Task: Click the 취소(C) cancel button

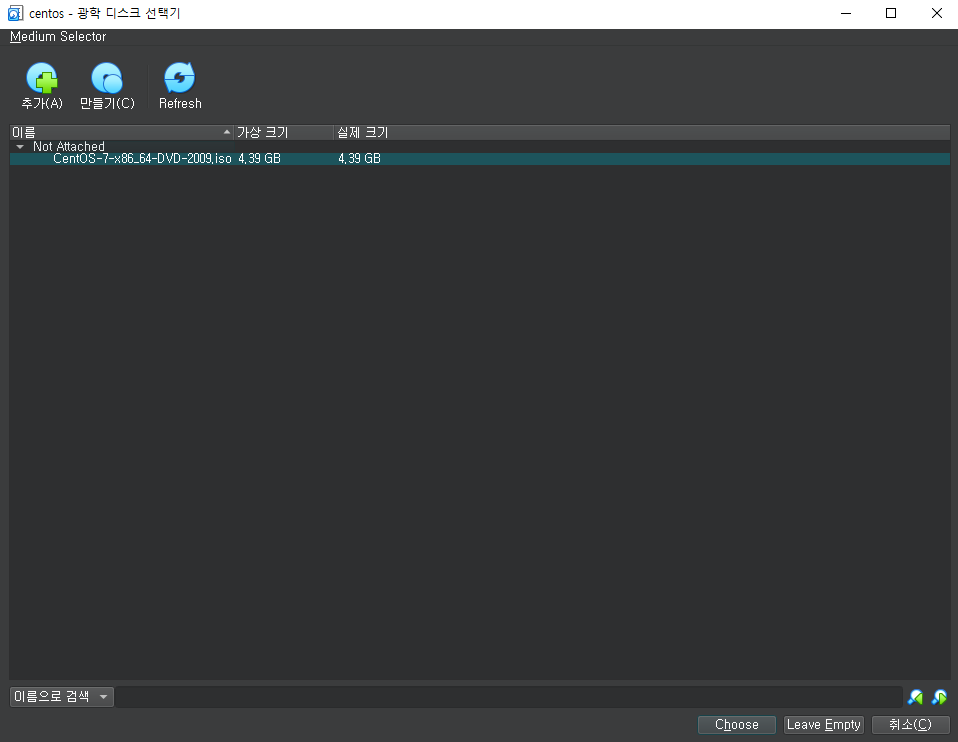Action: point(910,724)
